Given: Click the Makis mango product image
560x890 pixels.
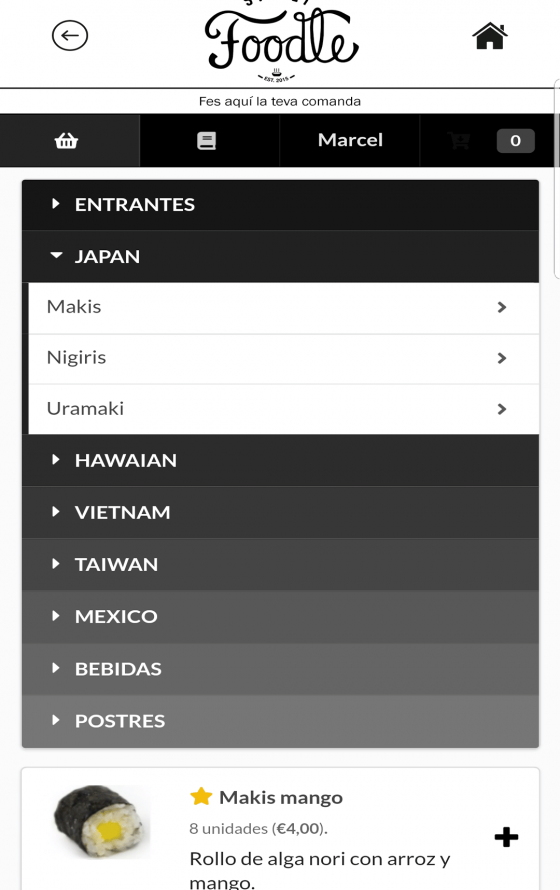Looking at the screenshot, I should 101,821.
